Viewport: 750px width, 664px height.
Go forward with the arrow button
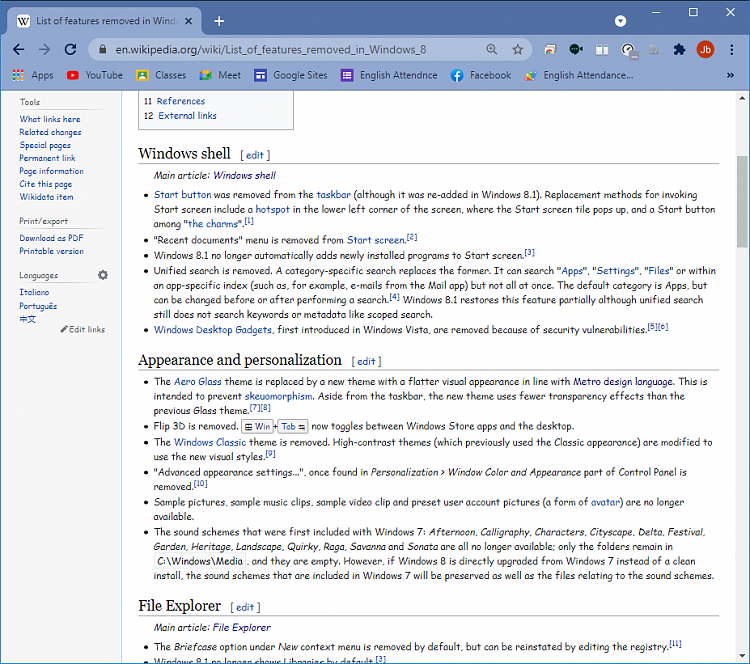[x=44, y=49]
